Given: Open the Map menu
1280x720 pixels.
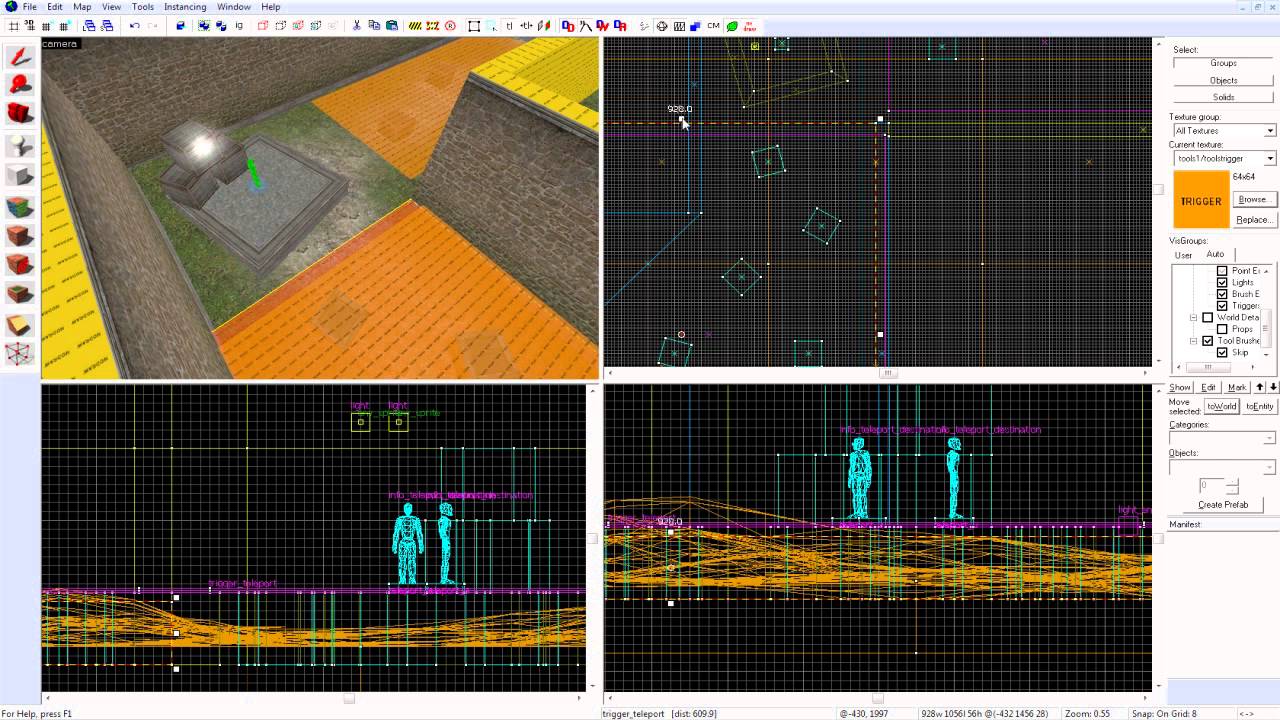Looking at the screenshot, I should tap(82, 7).
